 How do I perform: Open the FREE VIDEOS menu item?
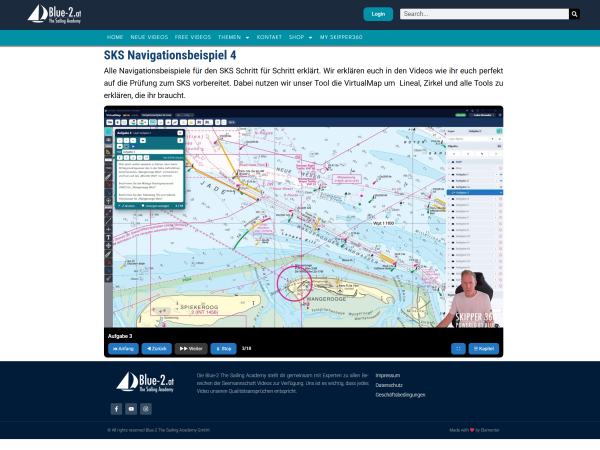(x=193, y=37)
